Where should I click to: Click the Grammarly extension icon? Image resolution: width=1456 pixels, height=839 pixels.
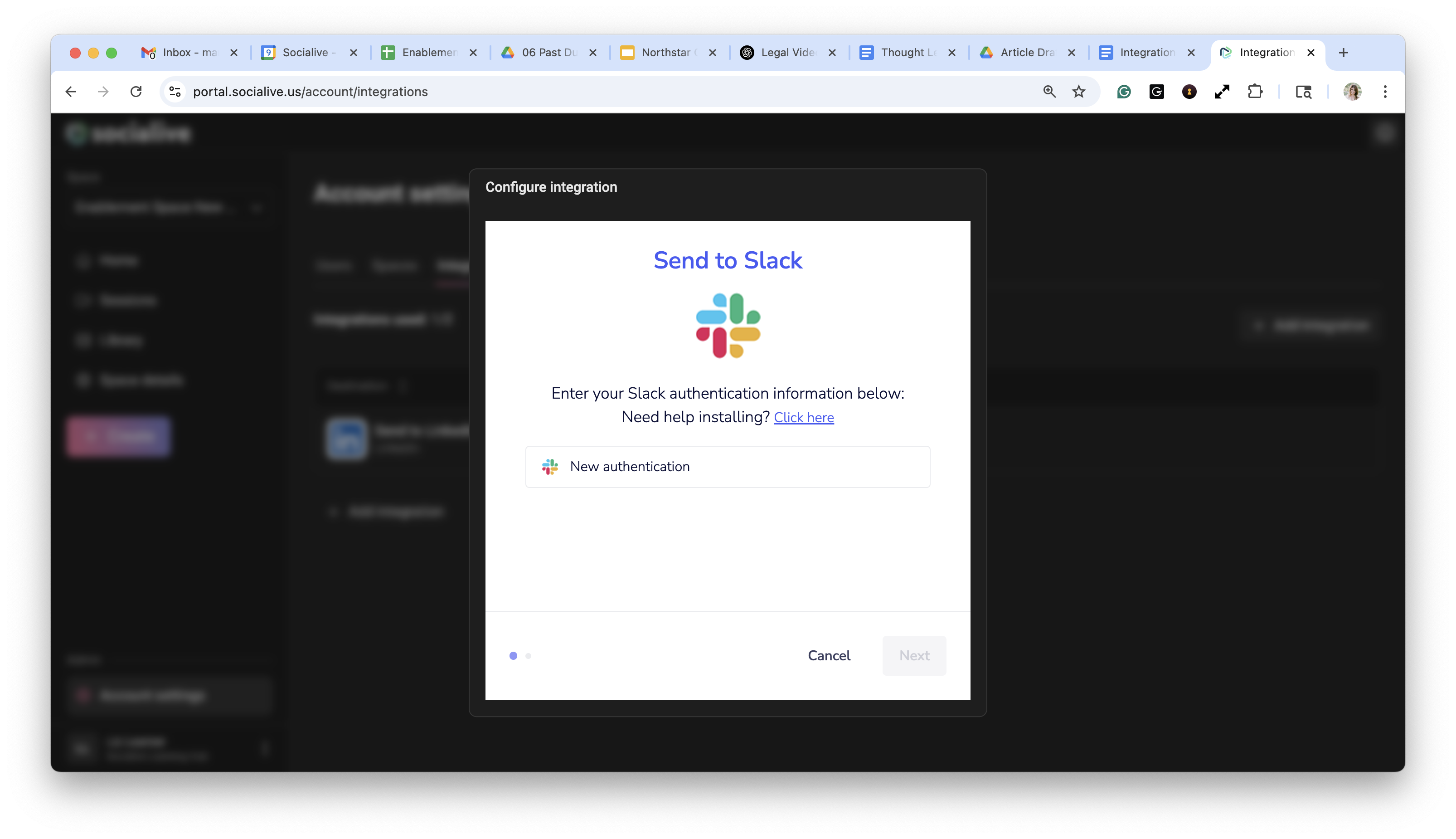pos(1124,92)
